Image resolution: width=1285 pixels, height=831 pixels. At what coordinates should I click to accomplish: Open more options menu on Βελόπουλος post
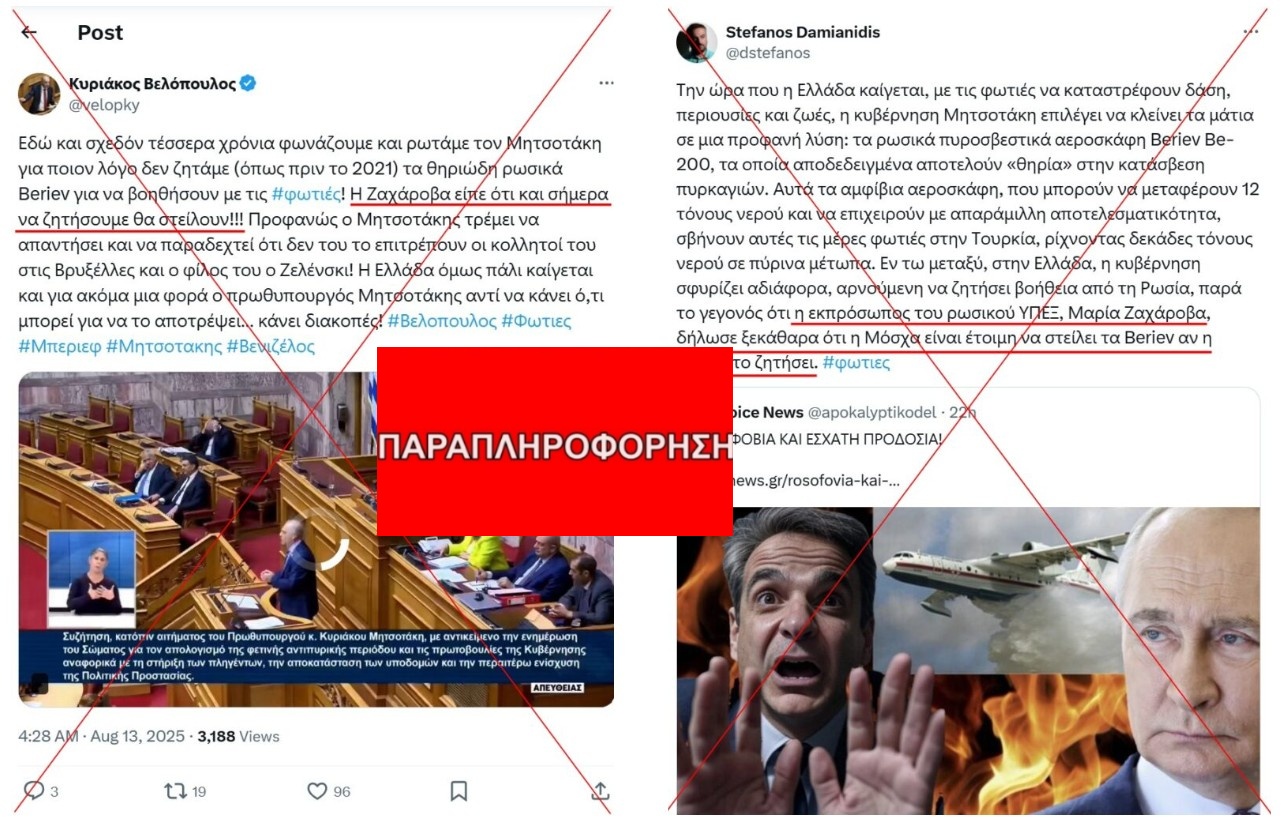[x=606, y=83]
